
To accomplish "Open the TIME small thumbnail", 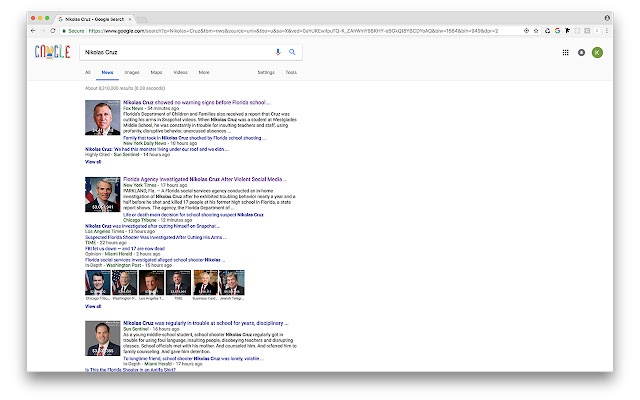I will pos(178,282).
